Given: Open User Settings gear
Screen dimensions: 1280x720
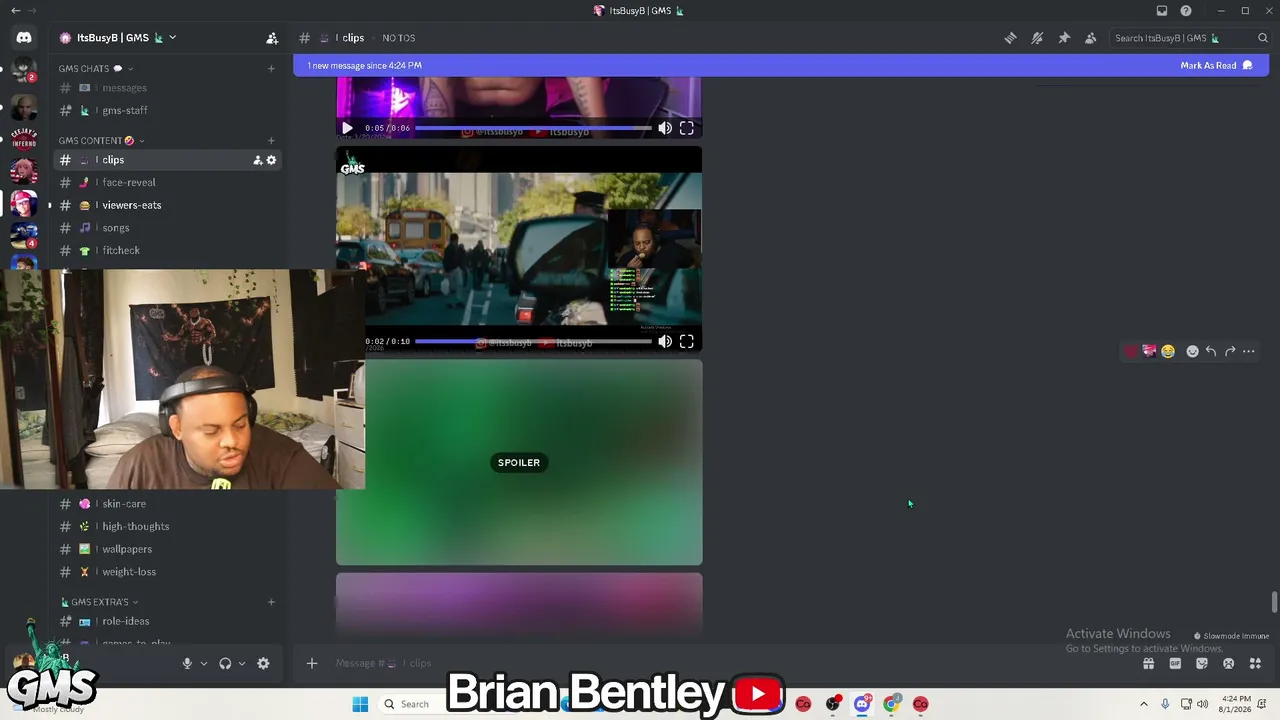Looking at the screenshot, I should (x=263, y=663).
